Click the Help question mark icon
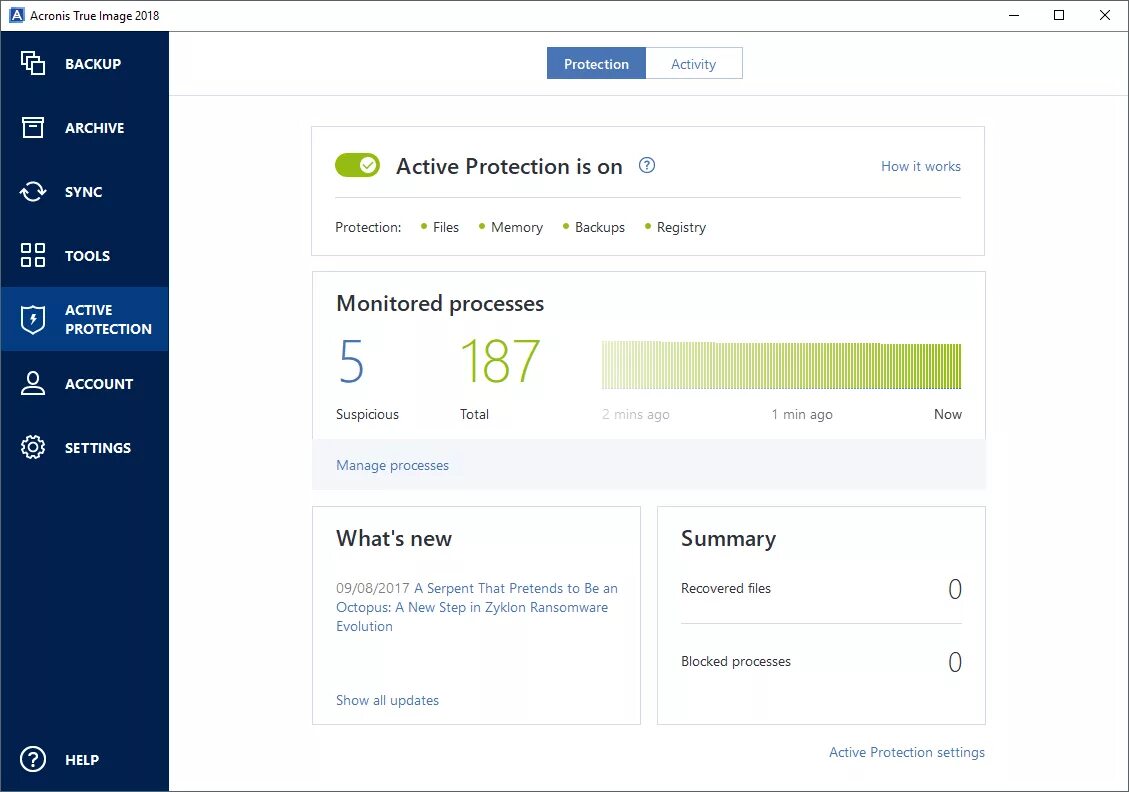Screen dimensions: 1129x792 click(x=32, y=760)
